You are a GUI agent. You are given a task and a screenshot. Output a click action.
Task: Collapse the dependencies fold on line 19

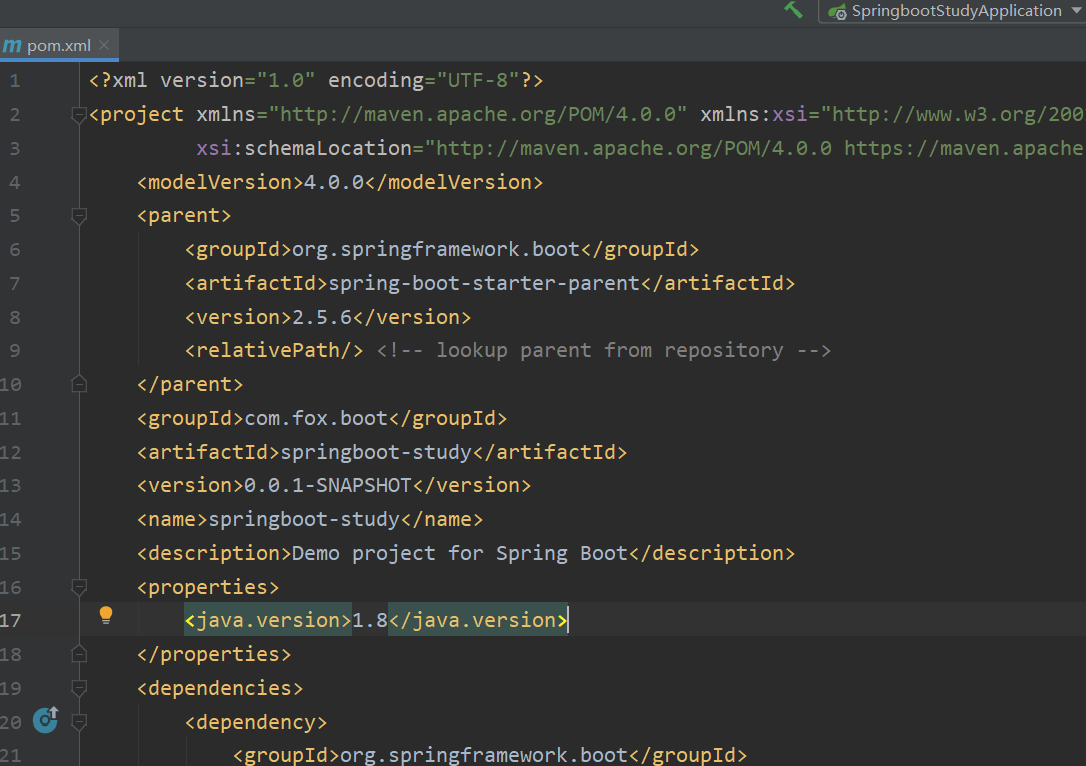(x=79, y=688)
